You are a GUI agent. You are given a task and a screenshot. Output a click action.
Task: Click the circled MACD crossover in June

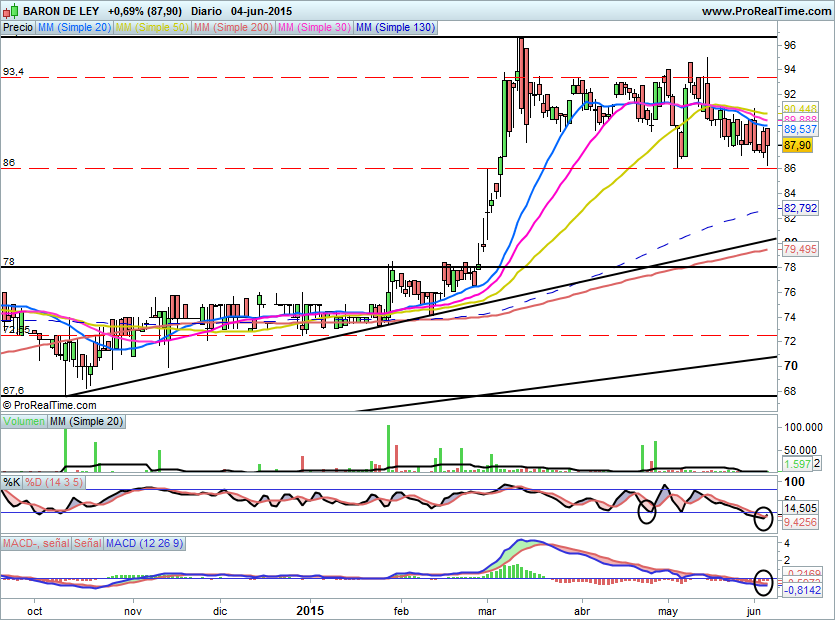click(764, 580)
